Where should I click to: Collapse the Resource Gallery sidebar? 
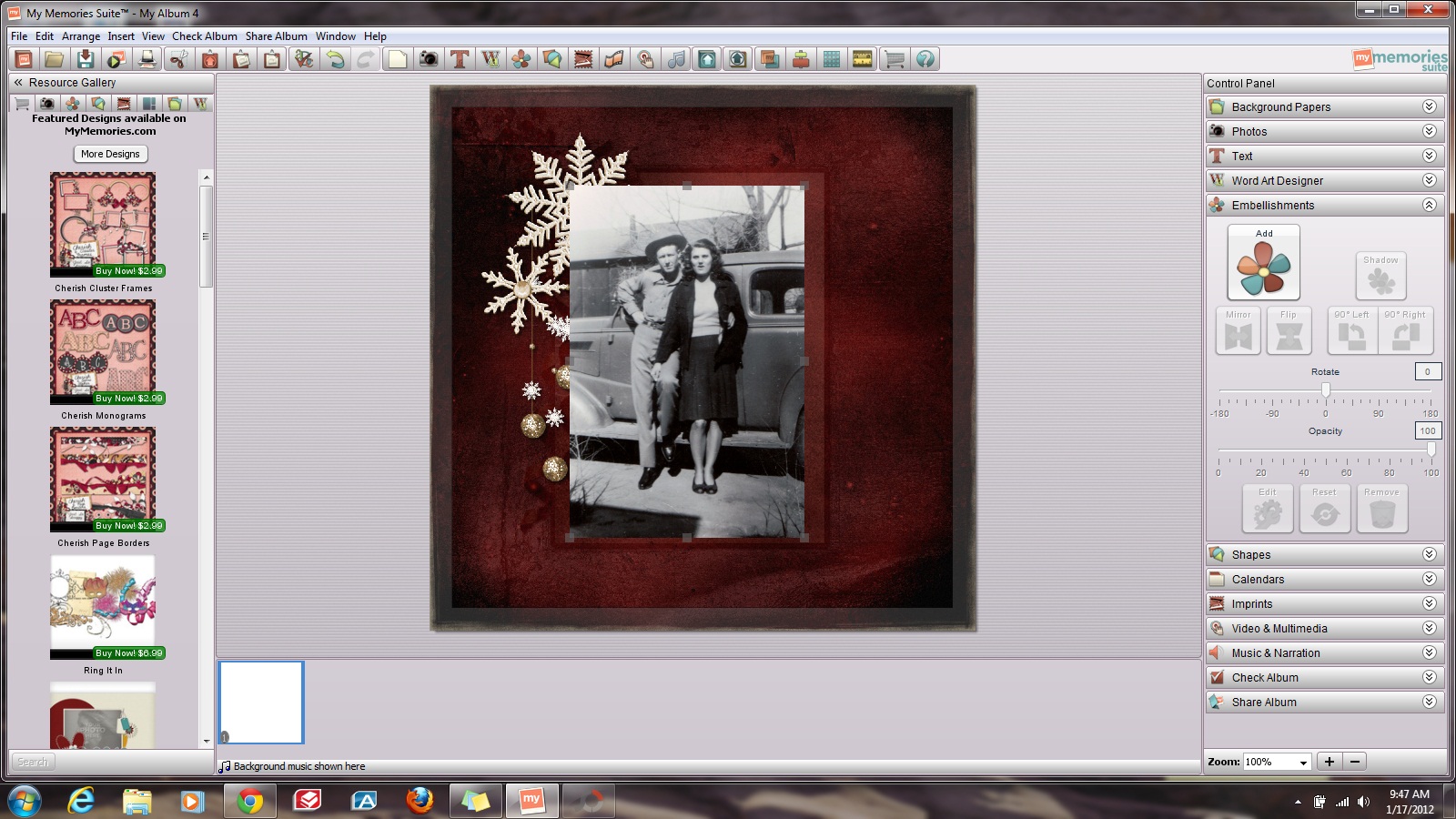click(18, 82)
